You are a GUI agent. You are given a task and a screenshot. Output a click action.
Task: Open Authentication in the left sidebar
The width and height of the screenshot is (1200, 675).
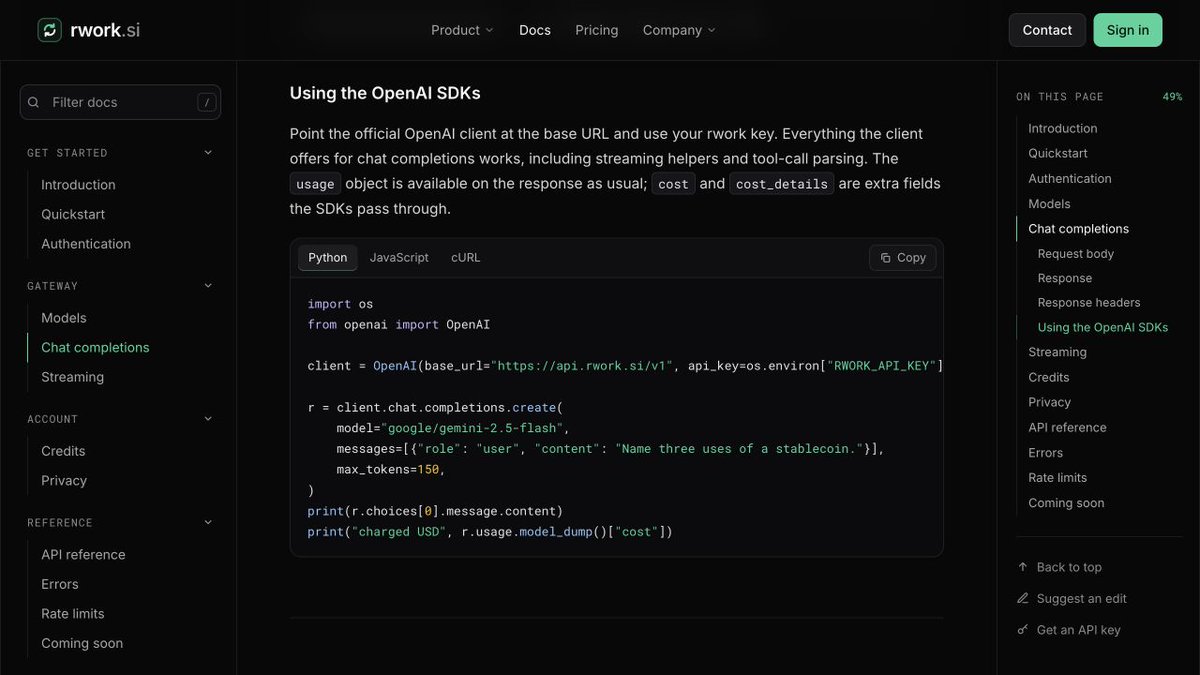point(86,244)
